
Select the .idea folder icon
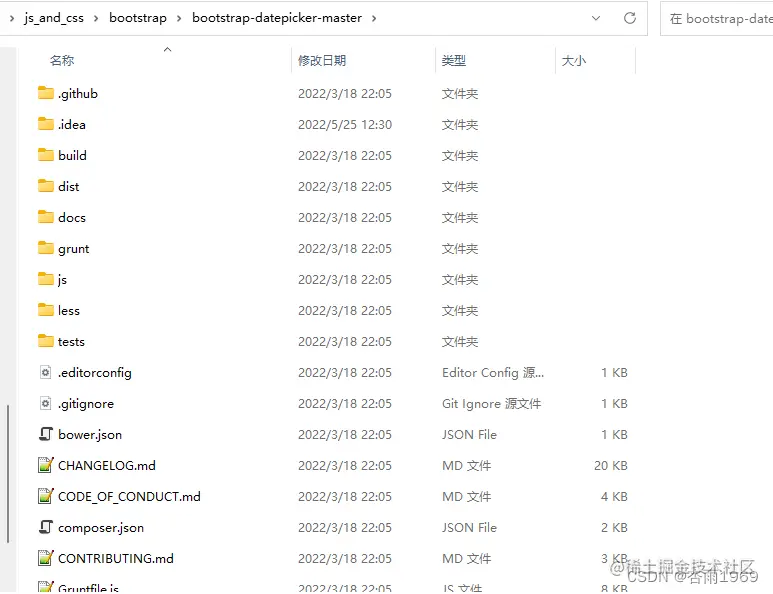[46, 124]
